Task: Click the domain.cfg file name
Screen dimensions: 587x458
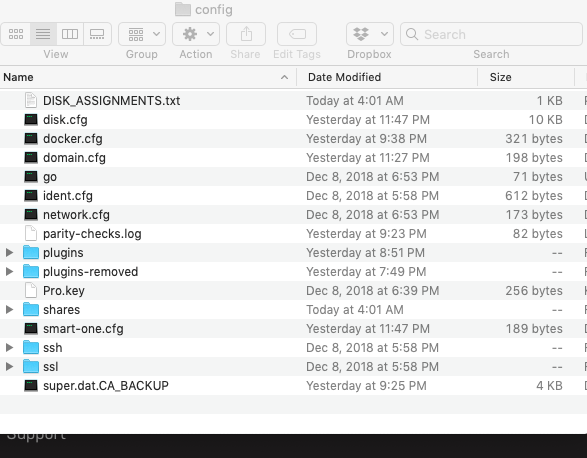Action: (74, 158)
